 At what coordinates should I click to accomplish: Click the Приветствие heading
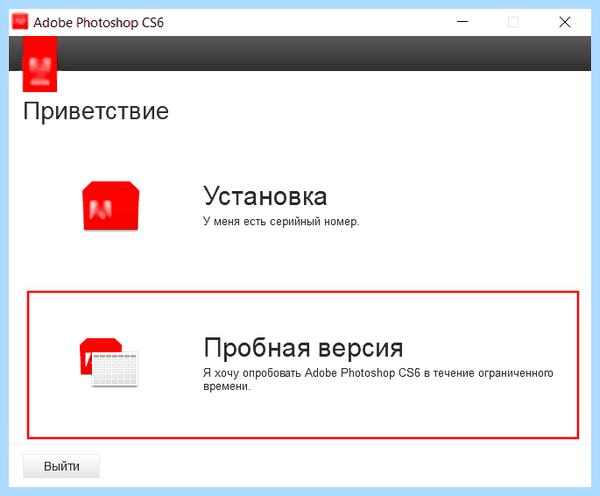pos(96,111)
